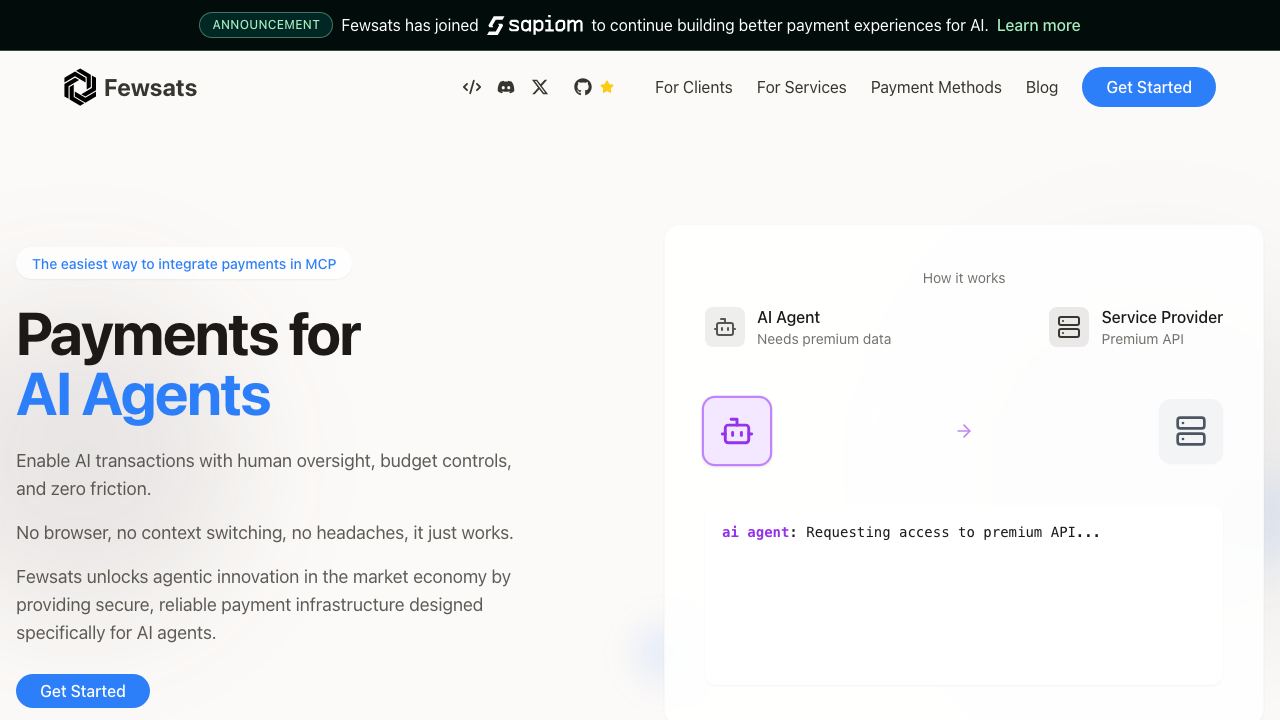This screenshot has width=1280, height=720.
Task: Open the GitHub icon link
Action: (583, 87)
